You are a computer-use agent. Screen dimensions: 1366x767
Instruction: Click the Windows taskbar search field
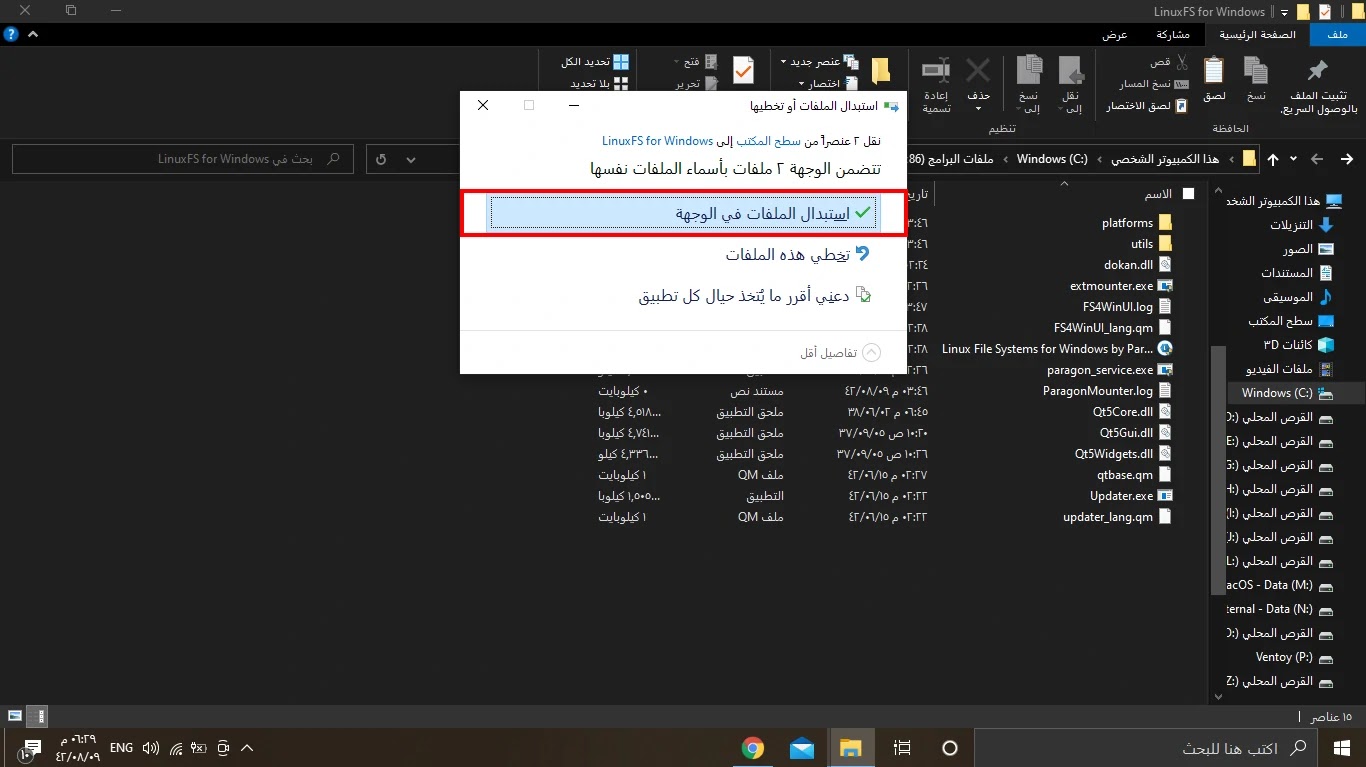1145,747
